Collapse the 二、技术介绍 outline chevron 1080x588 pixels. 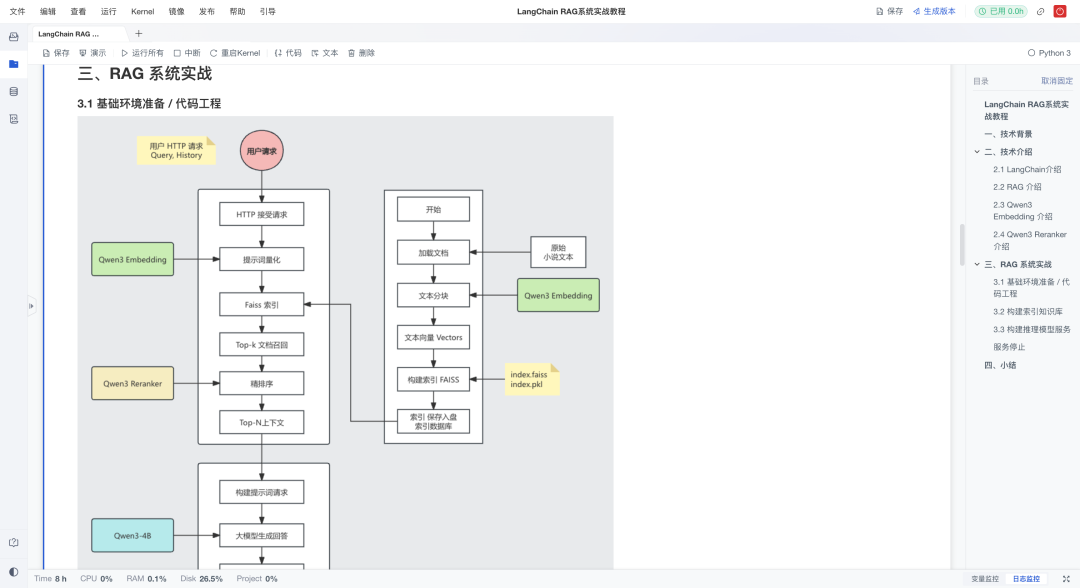[x=977, y=151]
